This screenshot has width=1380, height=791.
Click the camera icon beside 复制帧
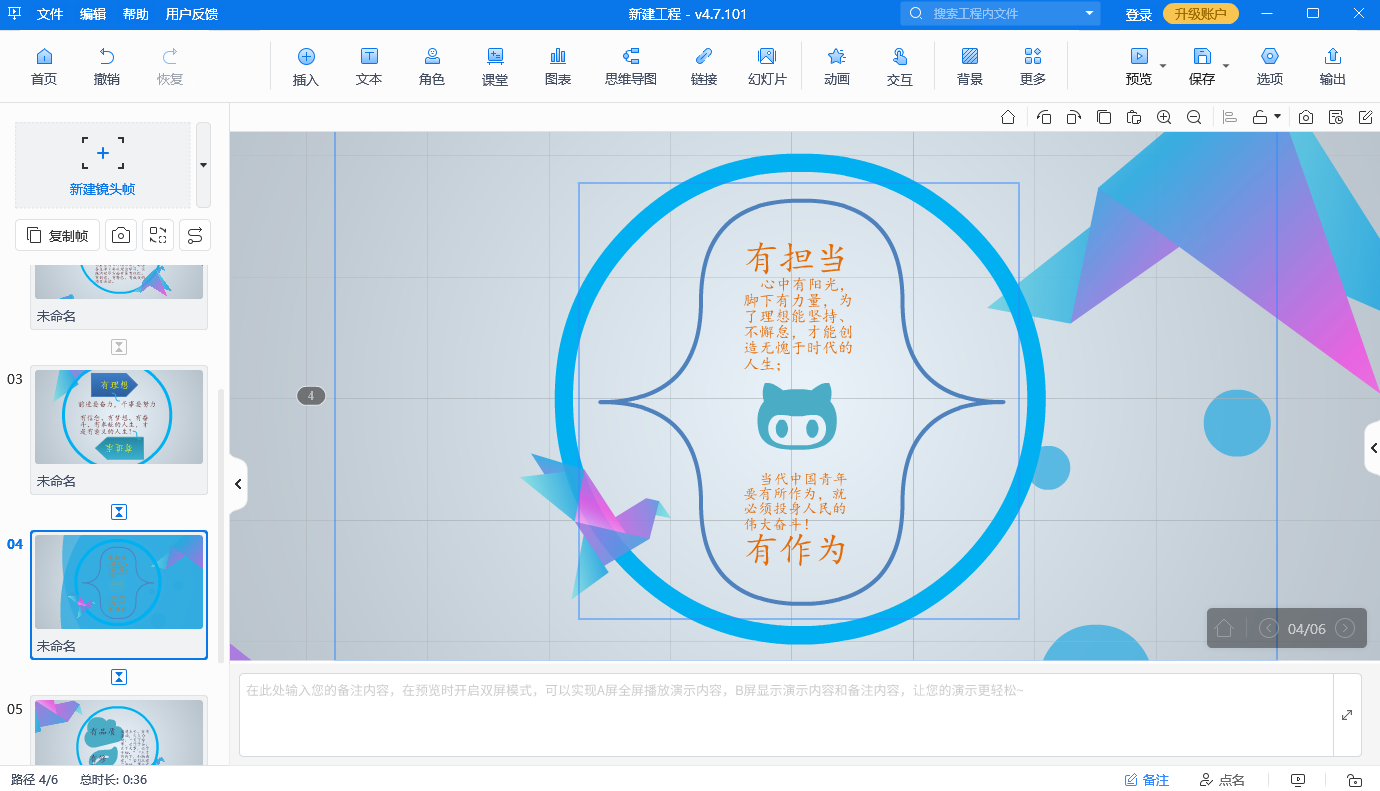[121, 235]
